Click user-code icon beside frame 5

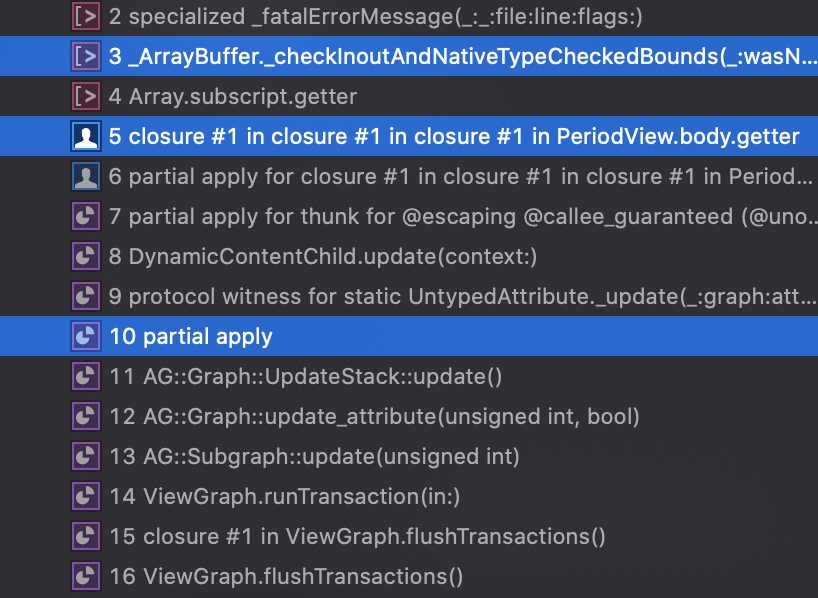coord(87,136)
